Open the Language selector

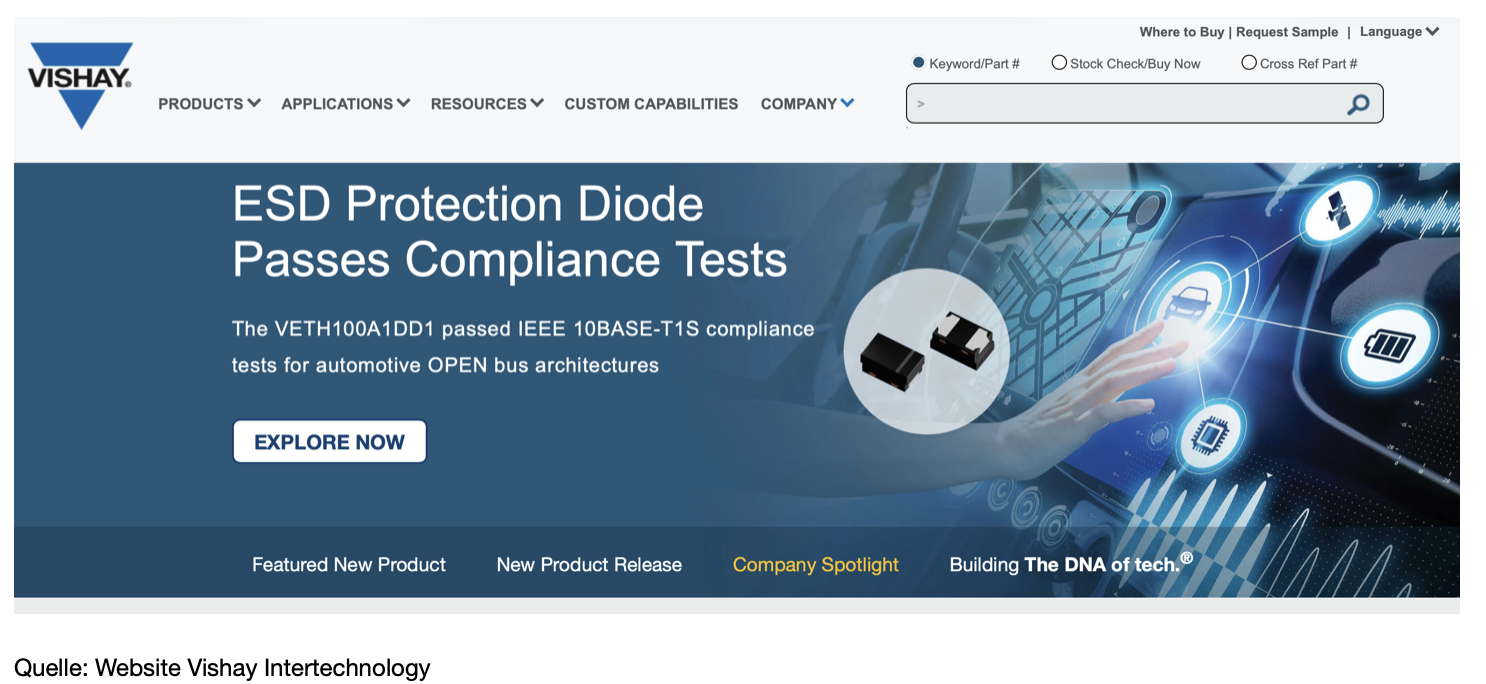pos(1399,32)
